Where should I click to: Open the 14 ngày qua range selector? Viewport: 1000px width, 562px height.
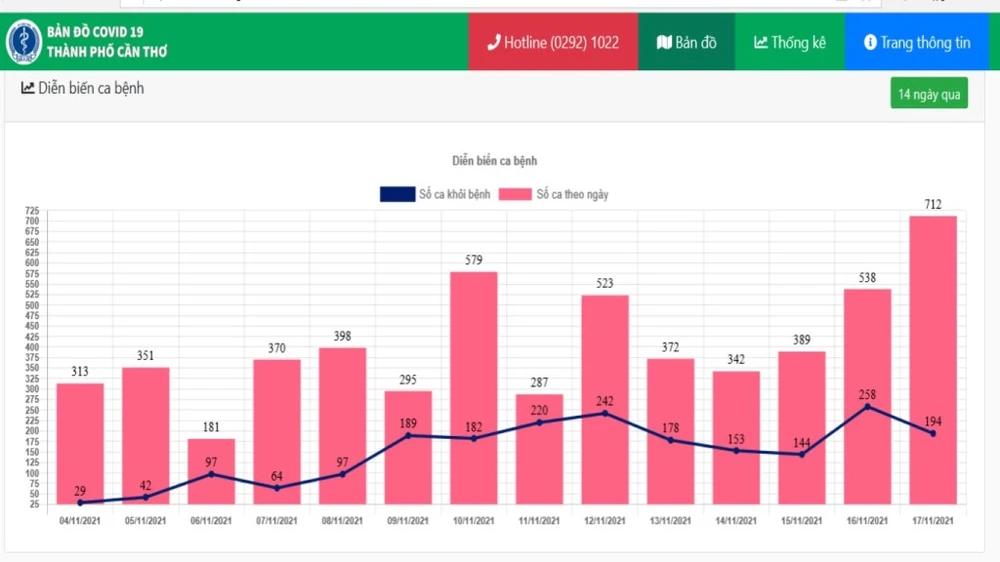tap(929, 94)
